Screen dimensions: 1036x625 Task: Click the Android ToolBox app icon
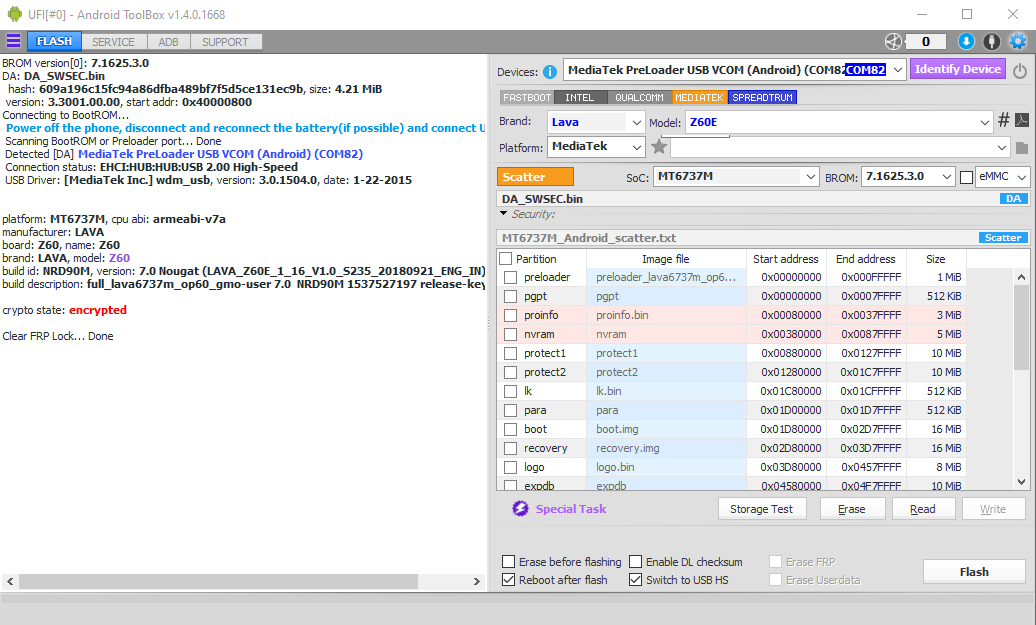coord(15,14)
